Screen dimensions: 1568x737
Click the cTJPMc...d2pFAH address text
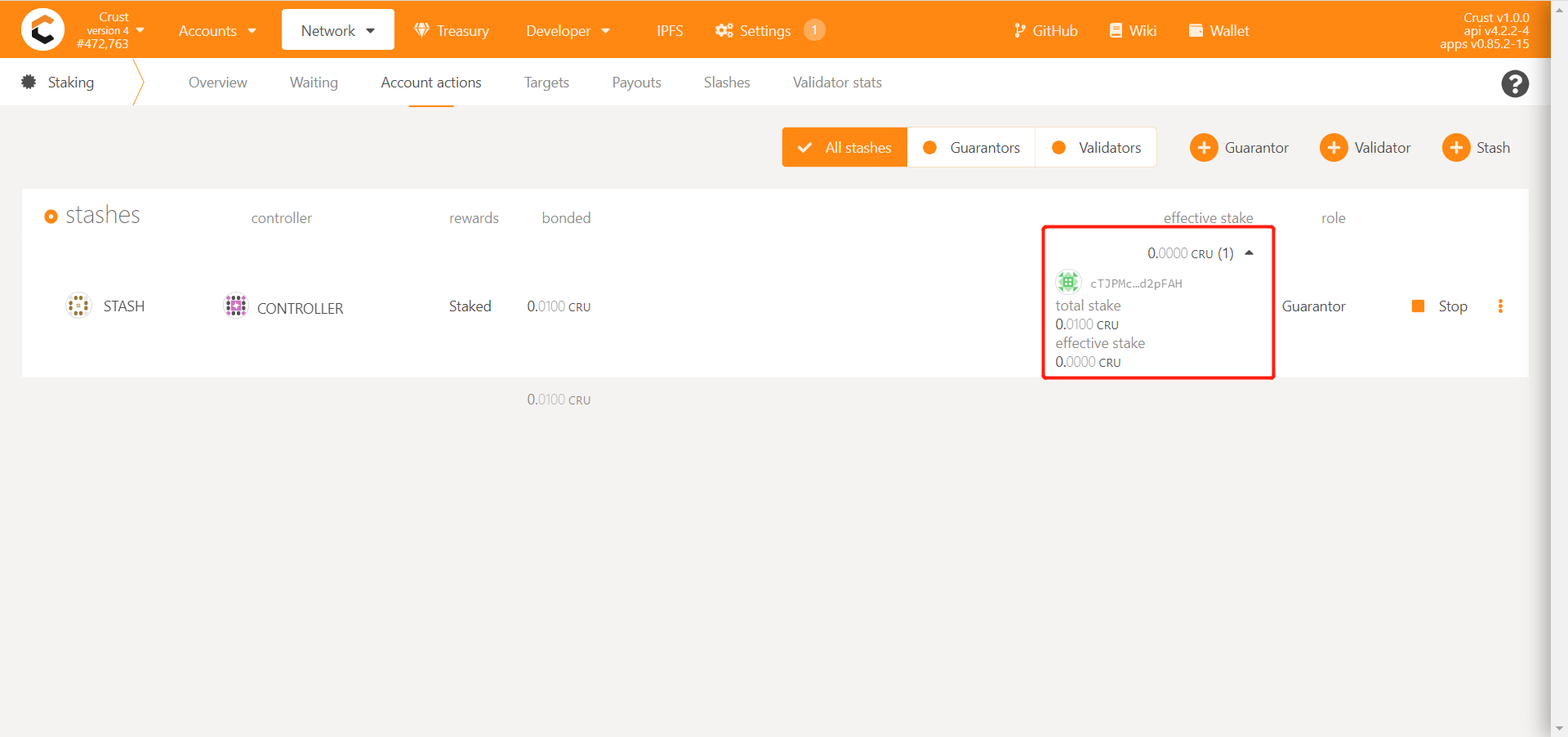point(1136,284)
